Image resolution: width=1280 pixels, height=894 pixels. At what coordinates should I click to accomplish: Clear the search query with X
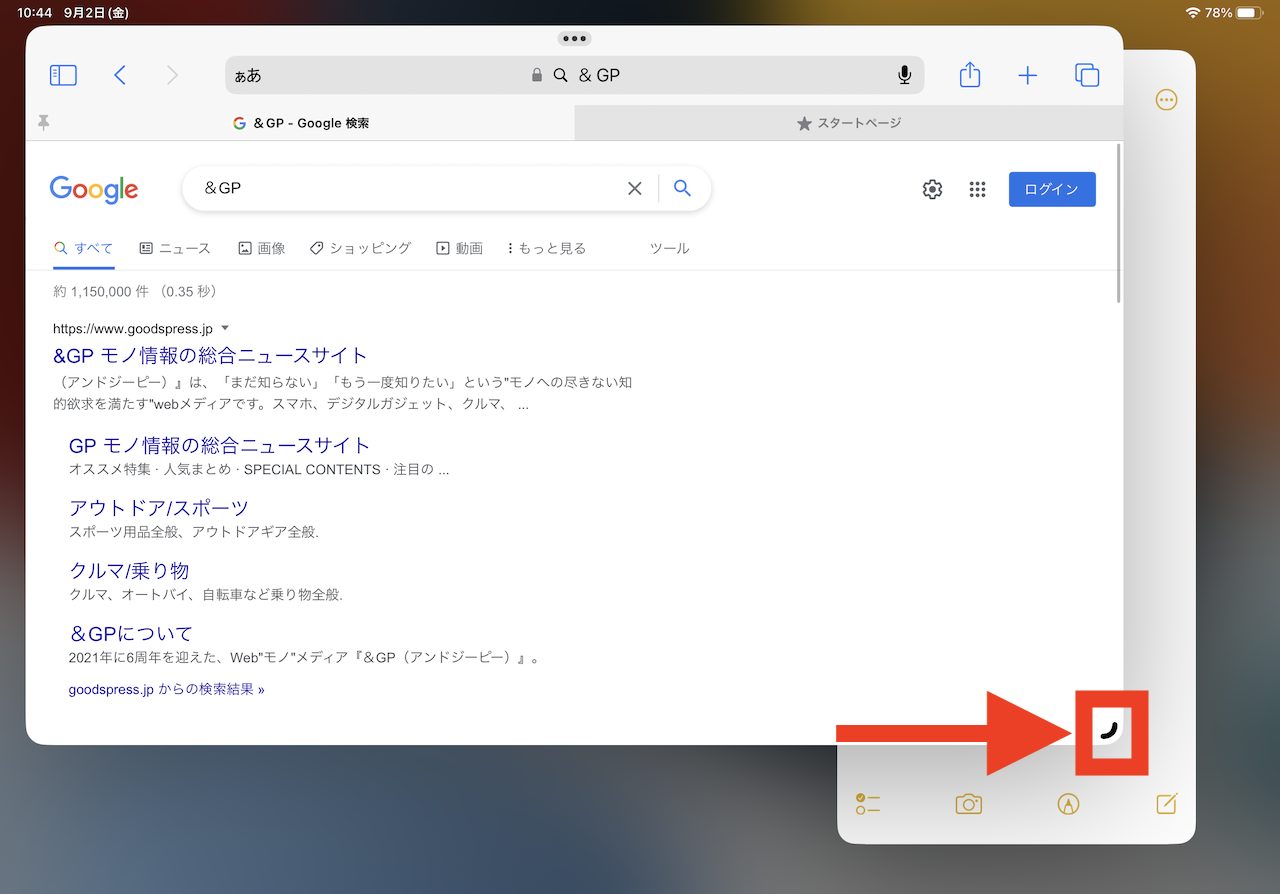[634, 188]
